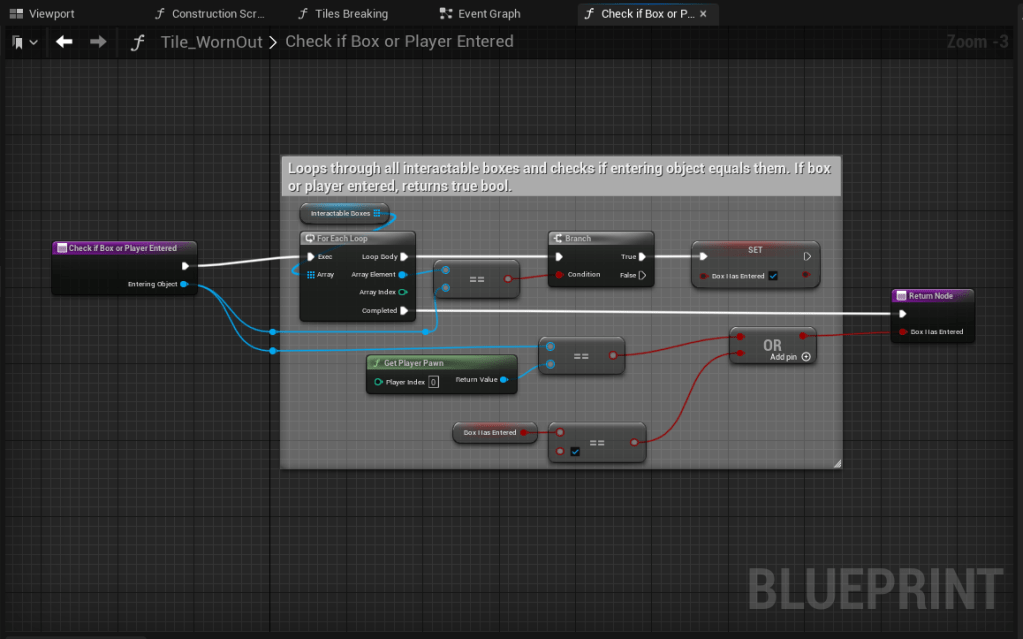Close the Check if Box or Player tab
The width and height of the screenshot is (1023, 639).
pyautogui.click(x=703, y=14)
